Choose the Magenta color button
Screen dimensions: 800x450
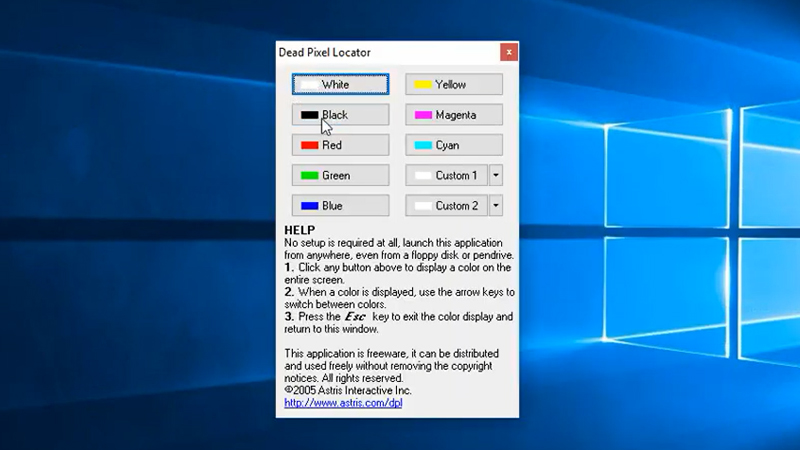(454, 115)
